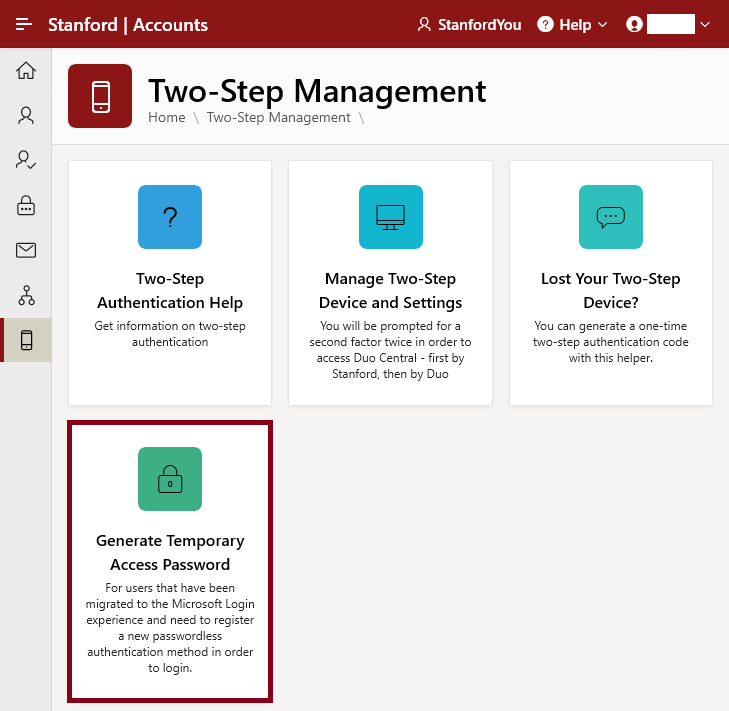This screenshot has width=729, height=711.
Task: Go to Home in the breadcrumb
Action: [166, 117]
